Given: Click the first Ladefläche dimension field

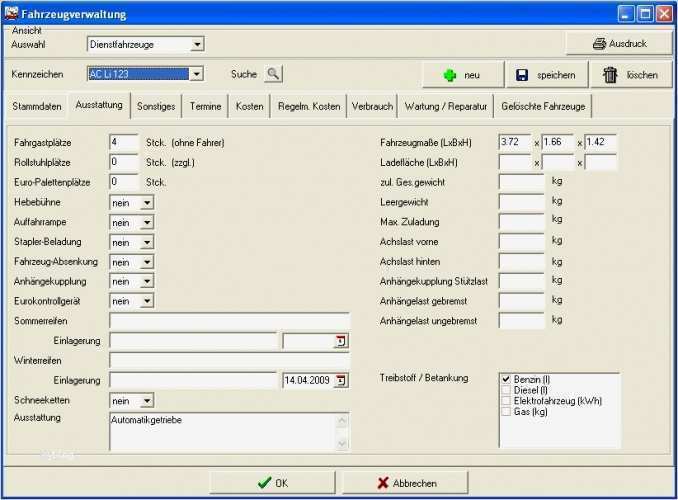Looking at the screenshot, I should click(515, 162).
